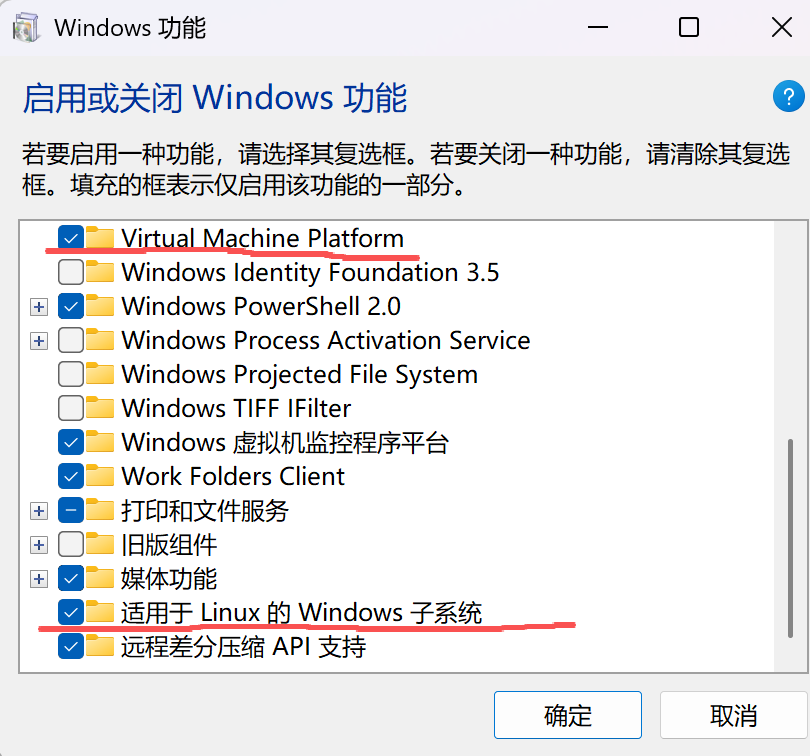Expand the Windows PowerShell 2.0 node
Image resolution: width=810 pixels, height=756 pixels.
point(39,306)
